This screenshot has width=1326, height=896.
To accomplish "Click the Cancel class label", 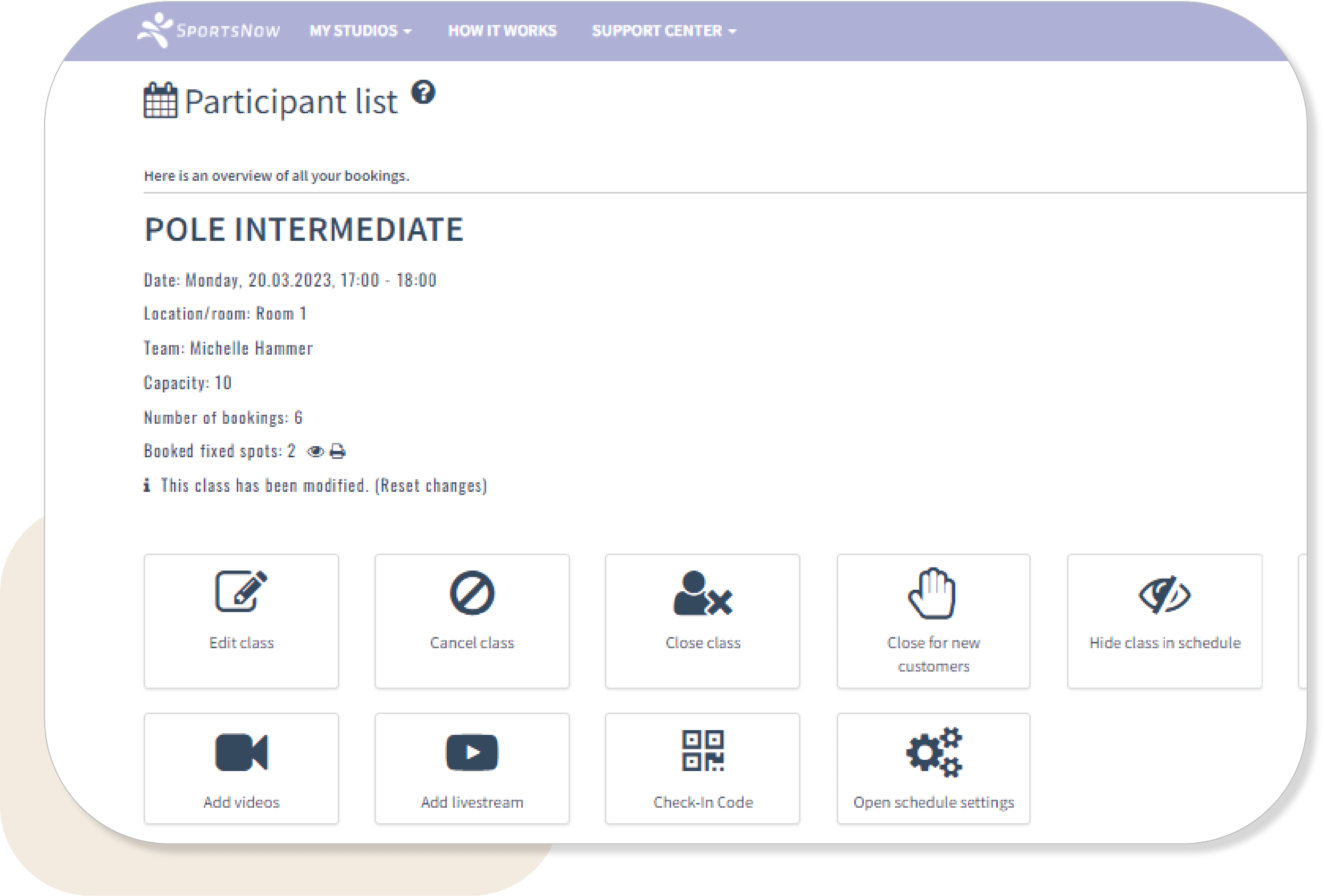I will click(472, 643).
